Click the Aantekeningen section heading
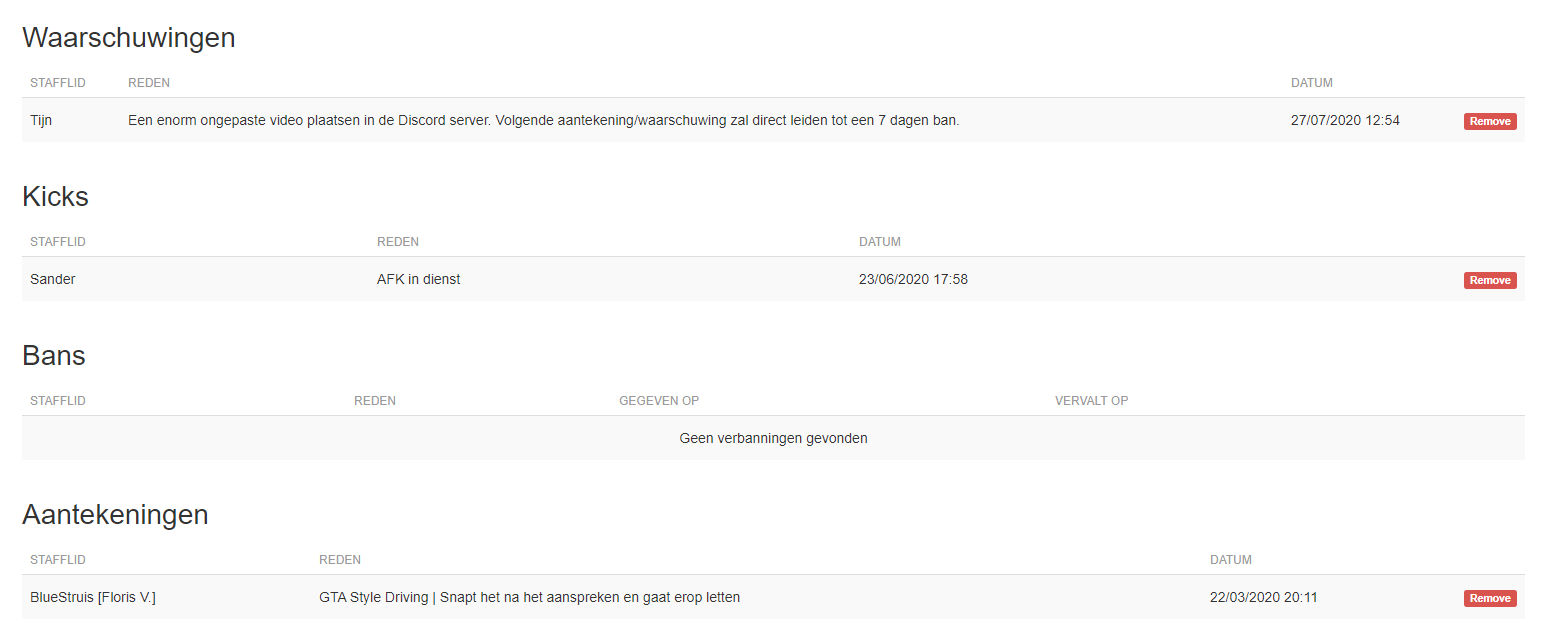The height and width of the screenshot is (633, 1554). [x=115, y=515]
